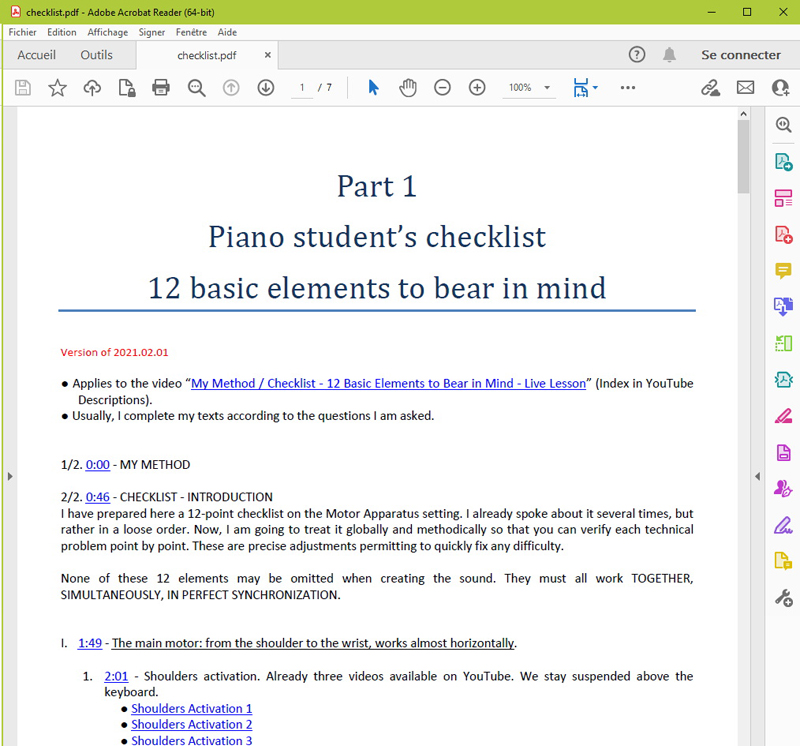This screenshot has width=800, height=746.
Task: Print the document using printer icon
Action: pos(161,88)
